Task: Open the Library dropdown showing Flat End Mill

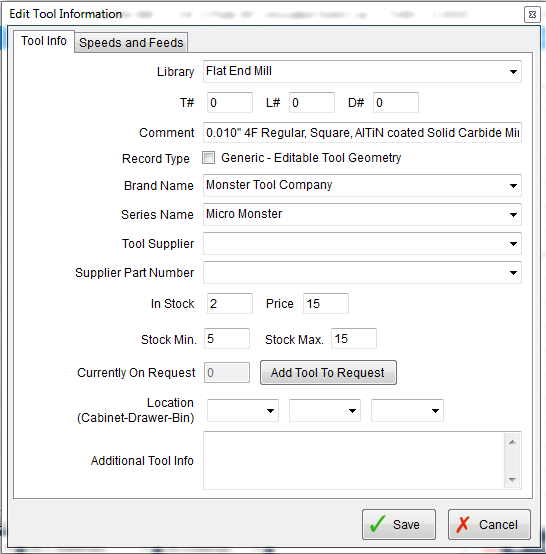Action: coord(362,72)
